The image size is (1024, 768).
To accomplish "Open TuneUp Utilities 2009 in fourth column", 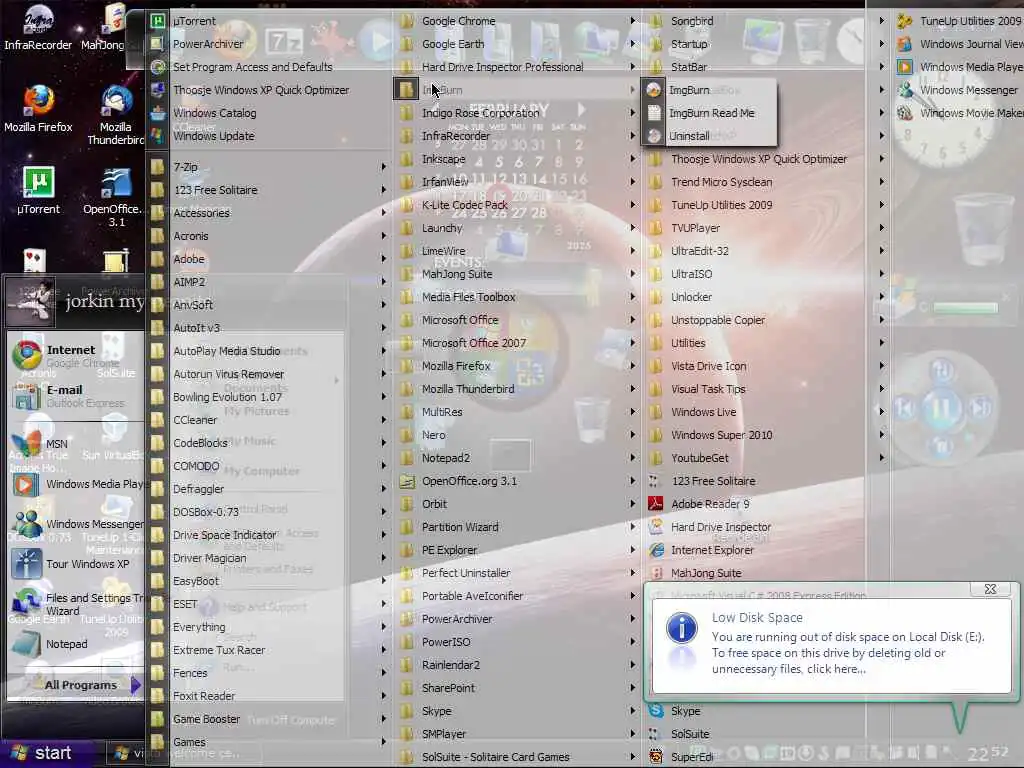I will coord(959,21).
